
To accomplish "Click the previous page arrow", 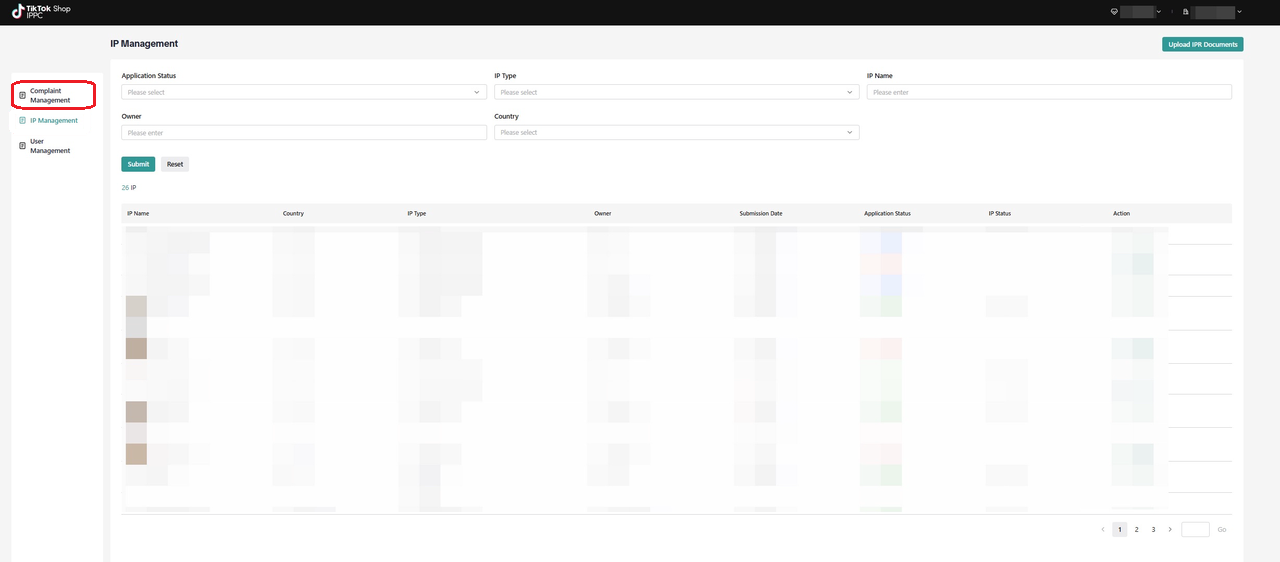I will (1103, 530).
